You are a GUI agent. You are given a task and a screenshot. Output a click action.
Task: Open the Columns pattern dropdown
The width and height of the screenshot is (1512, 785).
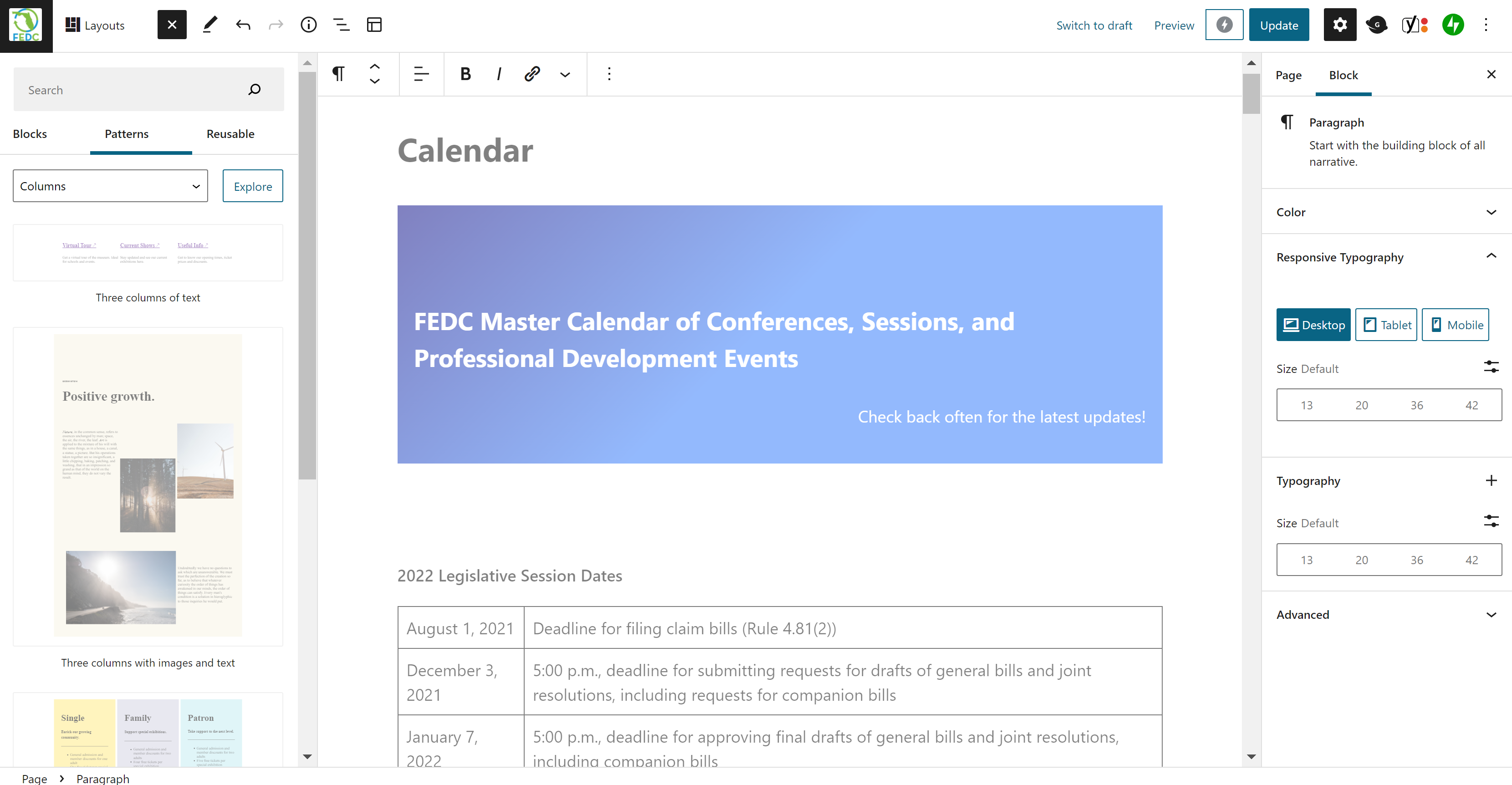click(109, 185)
